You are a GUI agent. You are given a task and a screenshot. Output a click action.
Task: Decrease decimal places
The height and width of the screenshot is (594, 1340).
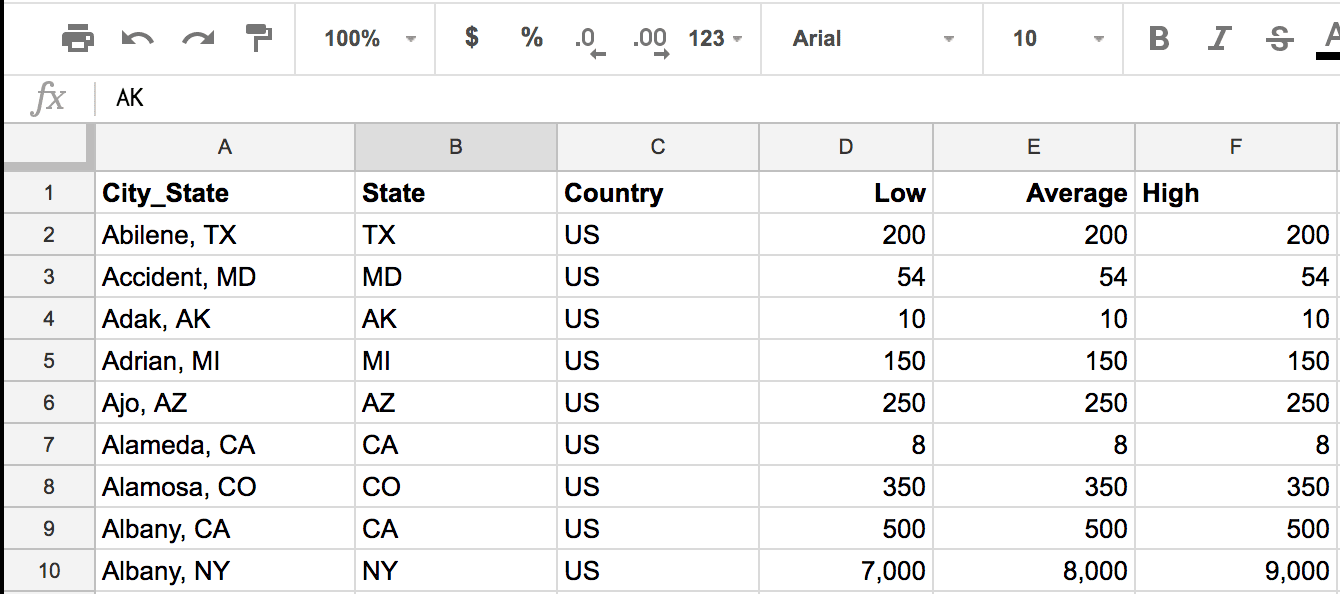[x=590, y=39]
